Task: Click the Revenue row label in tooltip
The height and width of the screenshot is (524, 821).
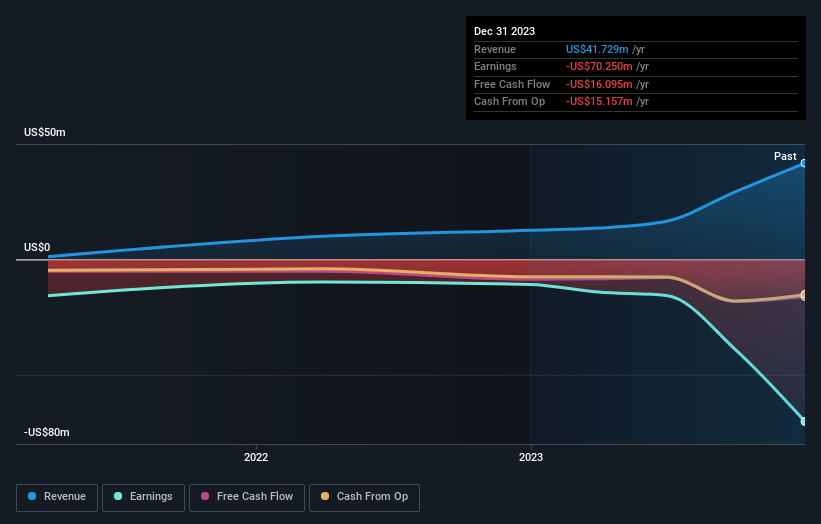Action: coord(495,49)
